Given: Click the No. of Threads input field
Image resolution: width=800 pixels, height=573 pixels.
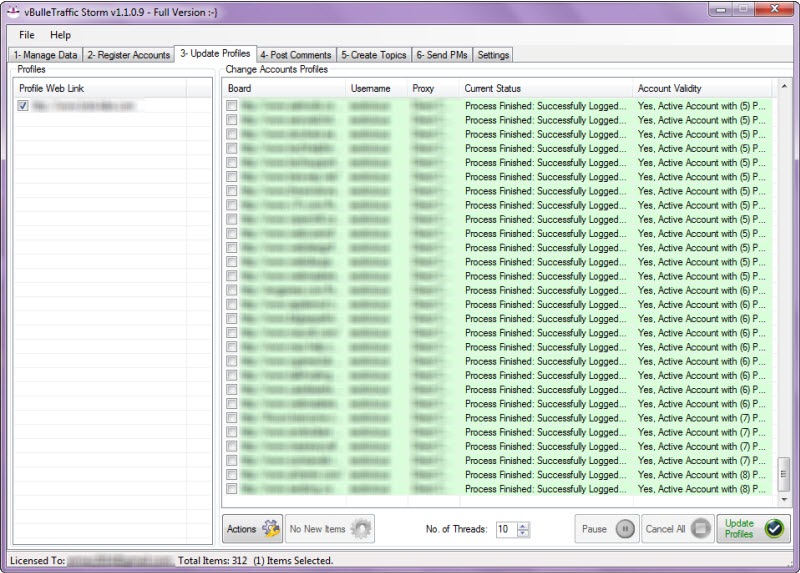Looking at the screenshot, I should click(x=505, y=529).
